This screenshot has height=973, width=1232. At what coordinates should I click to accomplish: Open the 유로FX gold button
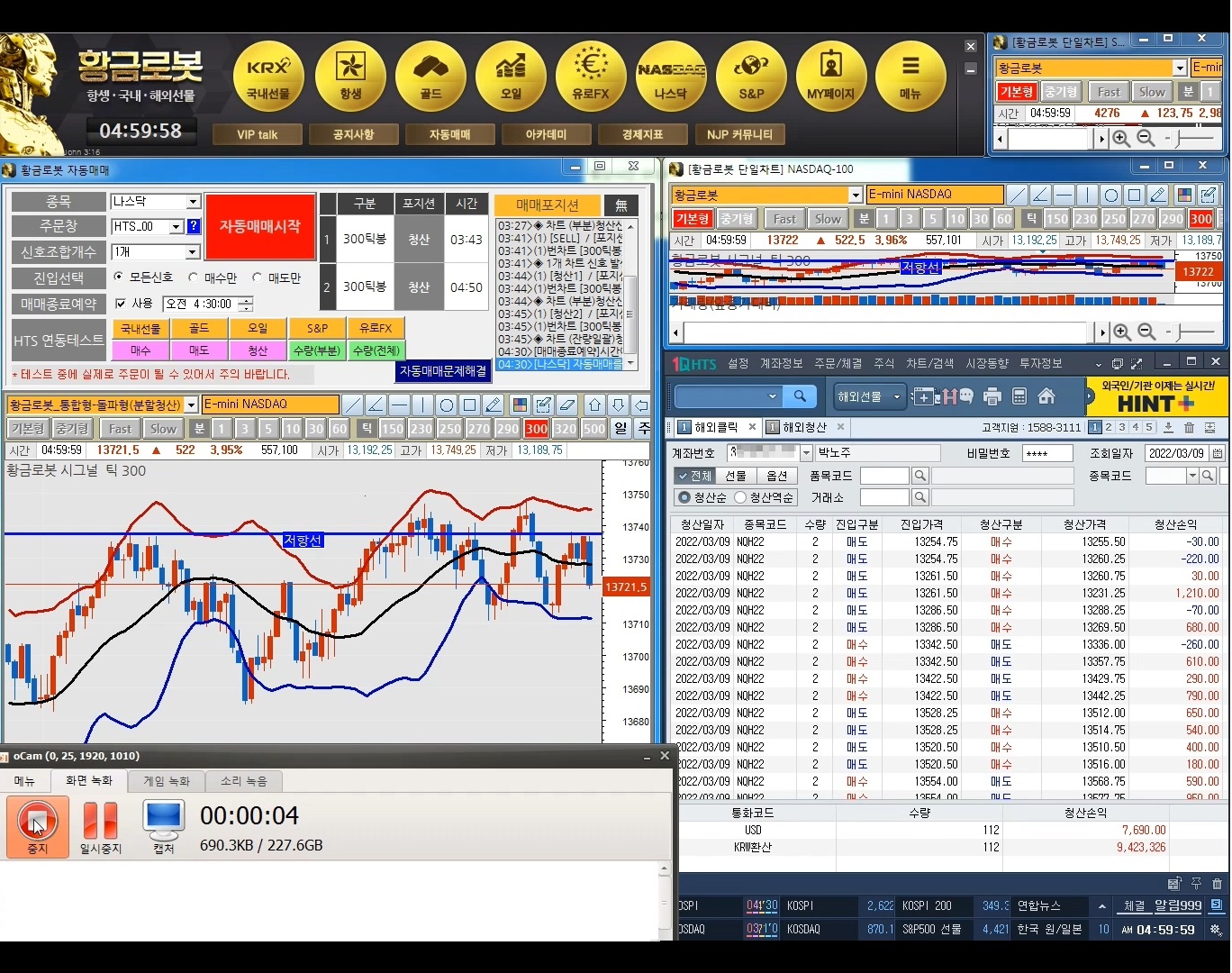(591, 77)
